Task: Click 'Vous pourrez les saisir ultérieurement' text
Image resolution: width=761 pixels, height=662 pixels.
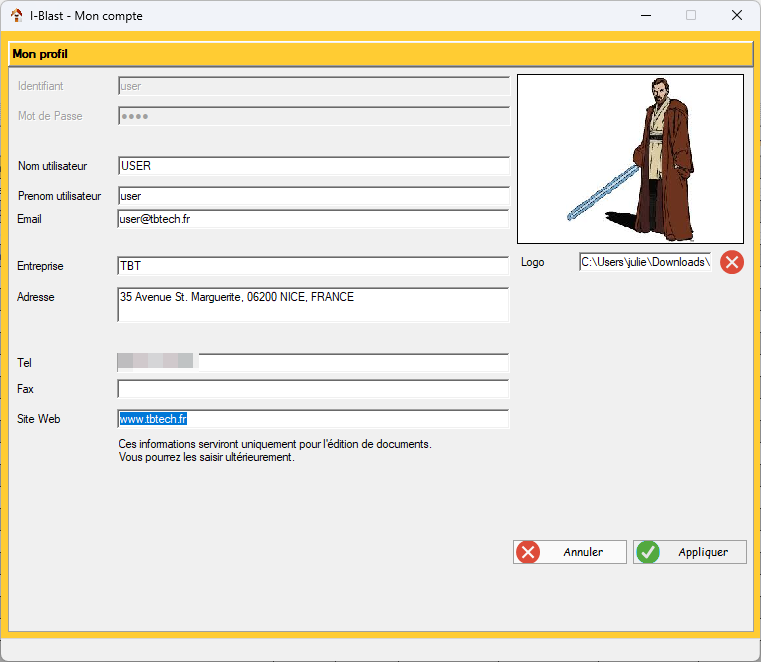Action: click(206, 457)
